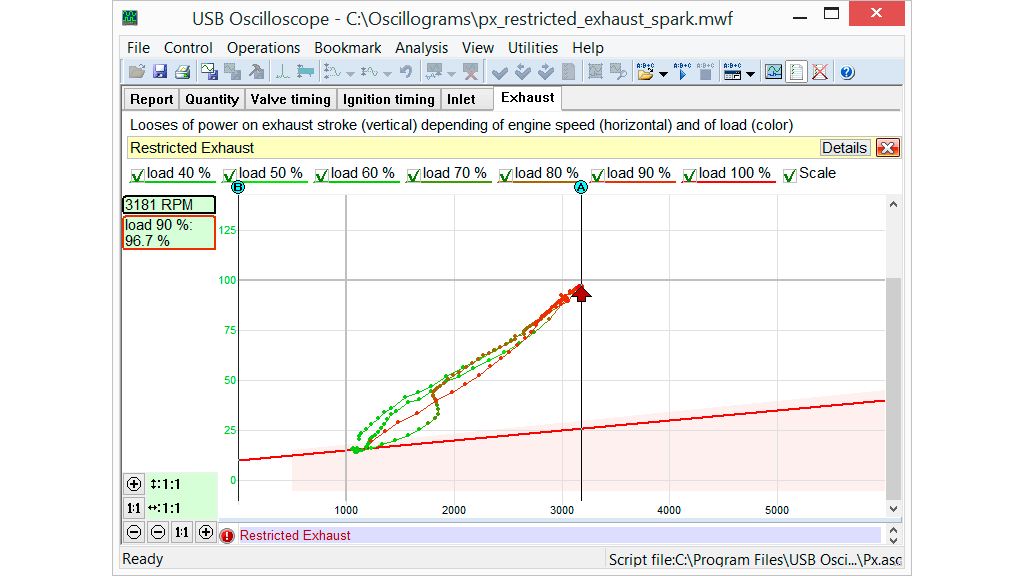Open the Utilities menu
The image size is (1024, 576).
pyautogui.click(x=533, y=48)
